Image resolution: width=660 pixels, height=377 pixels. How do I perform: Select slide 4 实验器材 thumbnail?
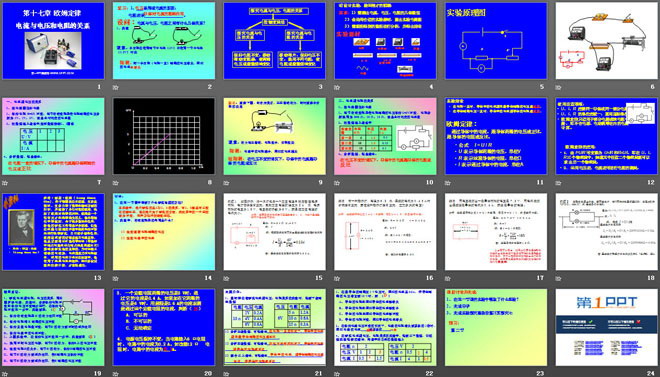[386, 41]
